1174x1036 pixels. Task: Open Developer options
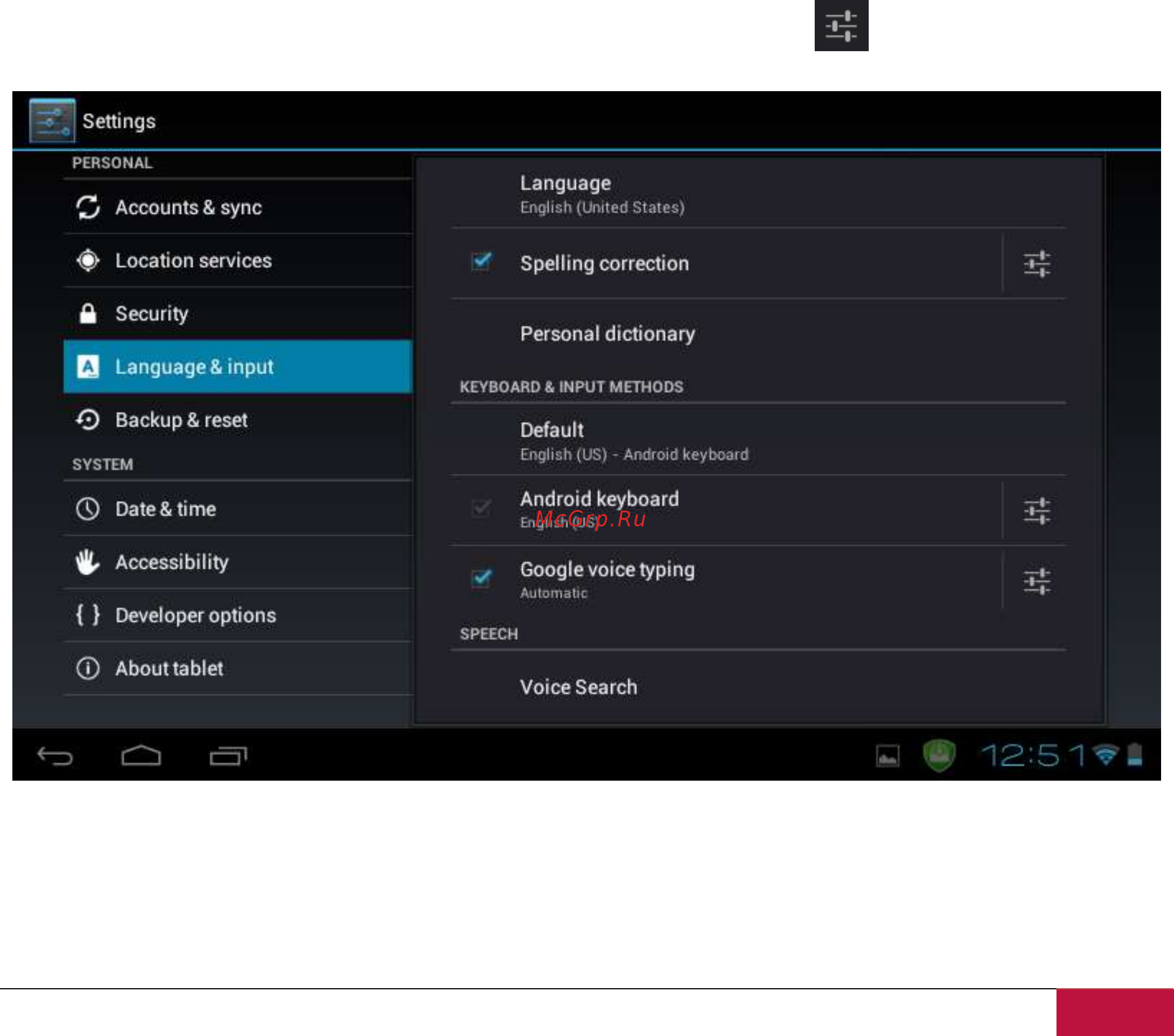[x=238, y=615]
